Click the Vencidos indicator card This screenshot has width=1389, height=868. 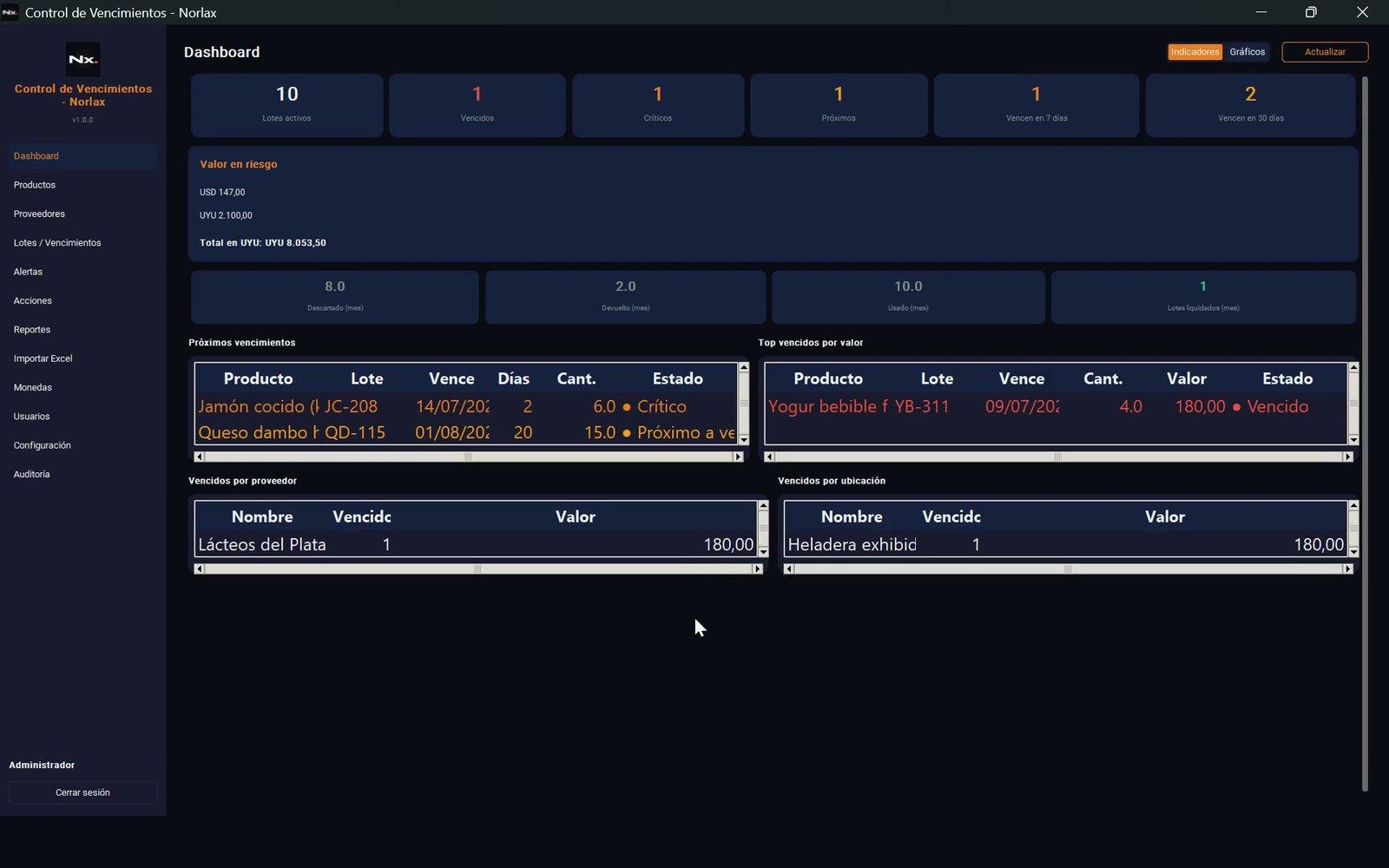[477, 105]
